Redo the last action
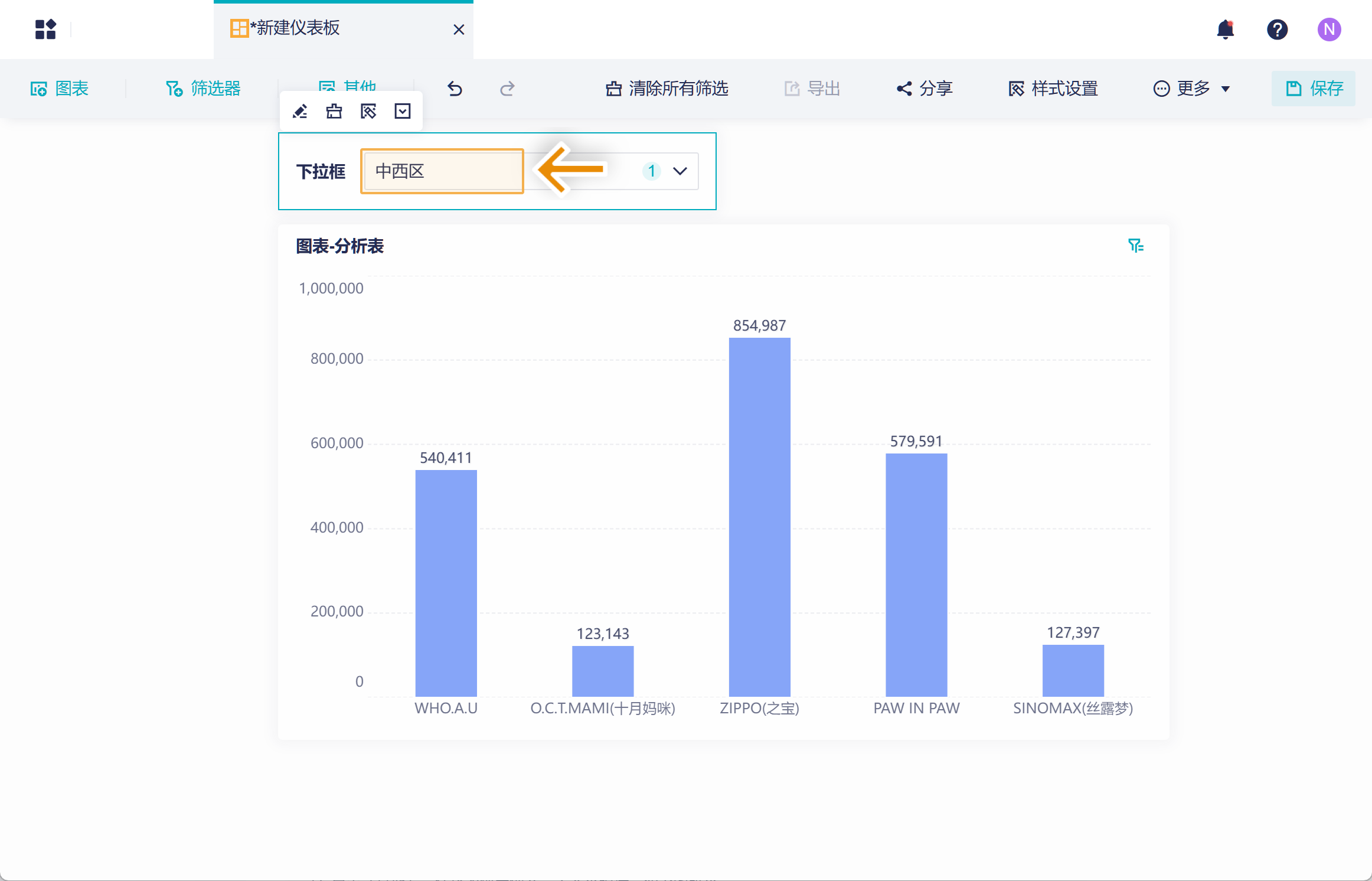This screenshot has height=881, width=1372. [507, 89]
